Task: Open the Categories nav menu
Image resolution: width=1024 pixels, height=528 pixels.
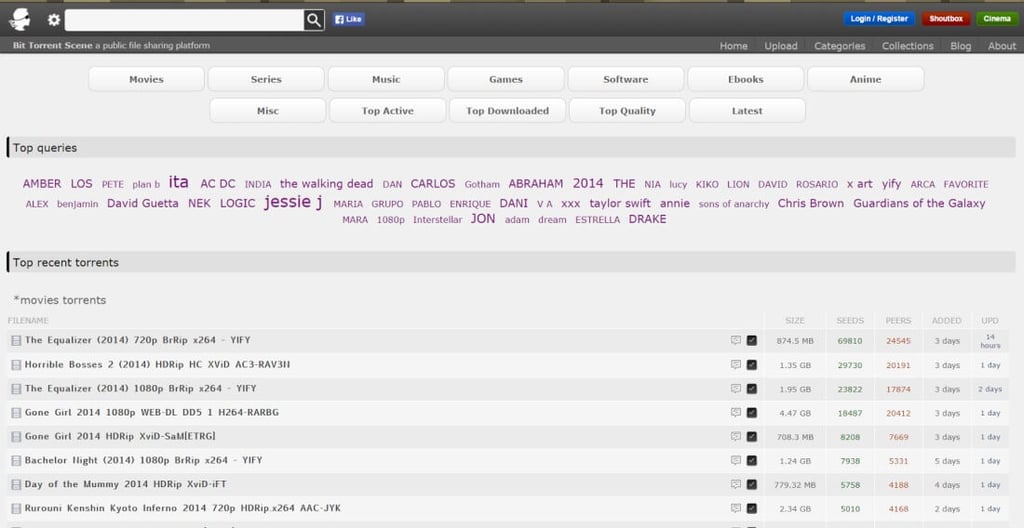Action: (839, 46)
